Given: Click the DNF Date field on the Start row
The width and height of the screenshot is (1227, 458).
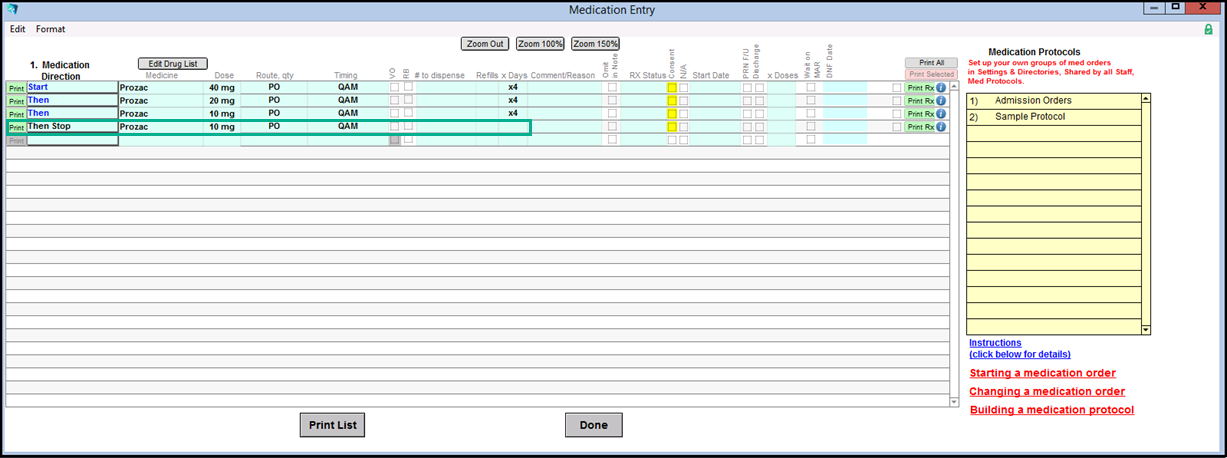Looking at the screenshot, I should pos(845,88).
